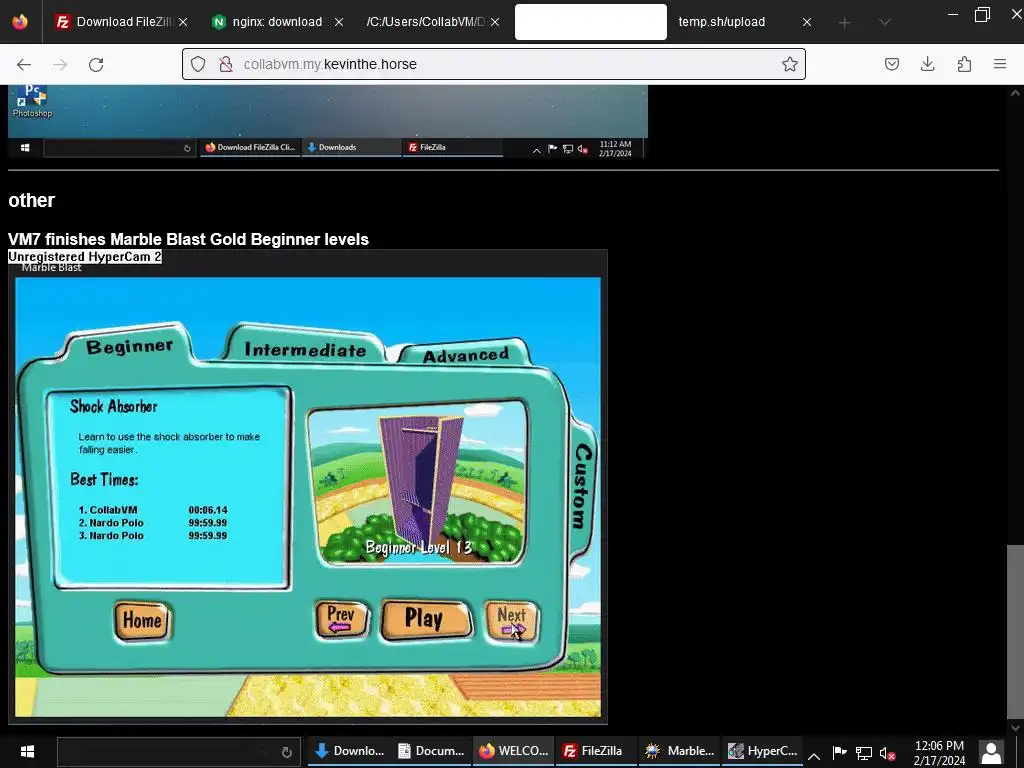Open the Downloads taskbar item
The width and height of the screenshot is (1024, 768).
click(x=349, y=751)
